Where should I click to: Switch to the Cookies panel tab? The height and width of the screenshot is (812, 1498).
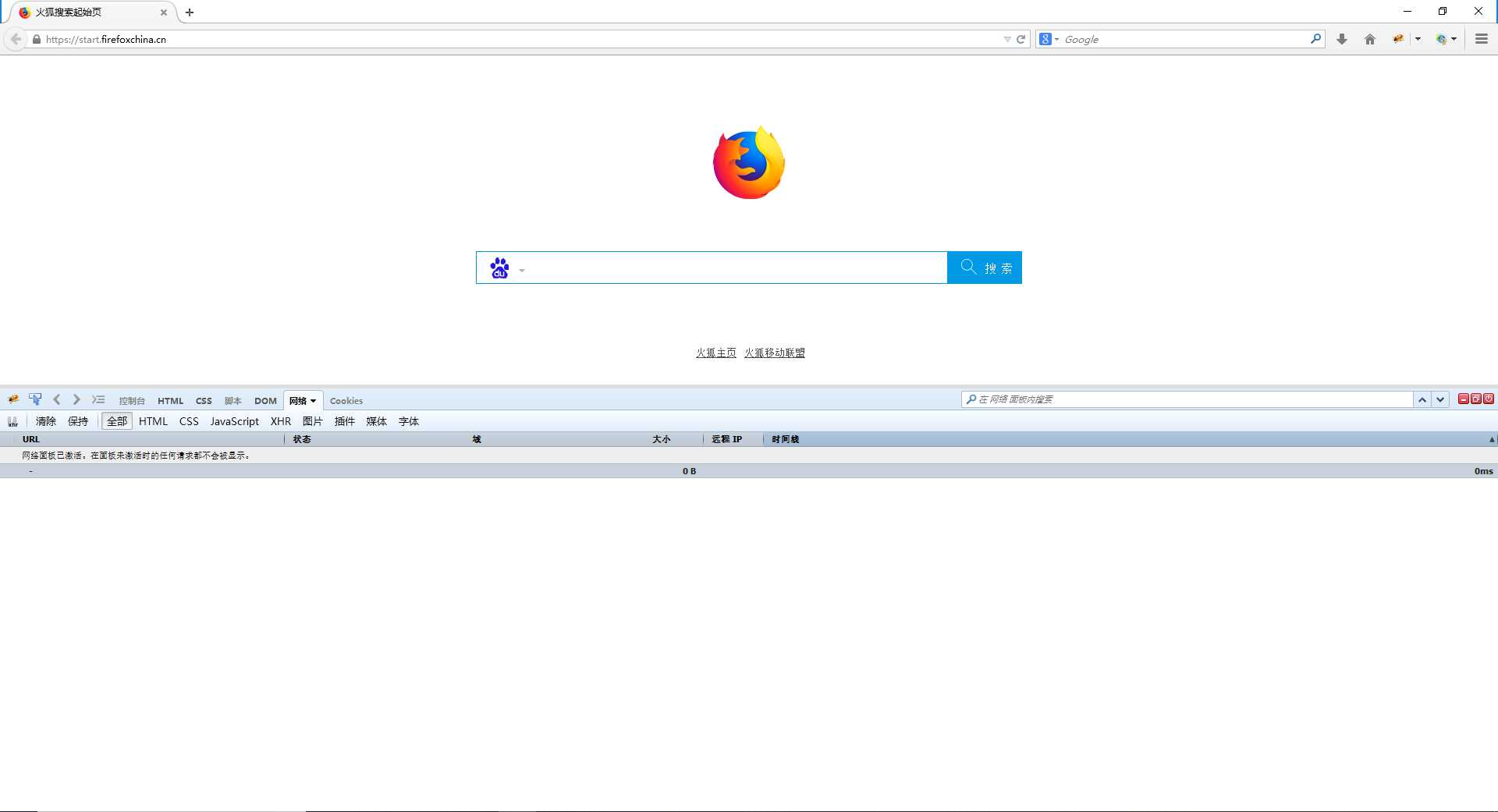pyautogui.click(x=346, y=401)
